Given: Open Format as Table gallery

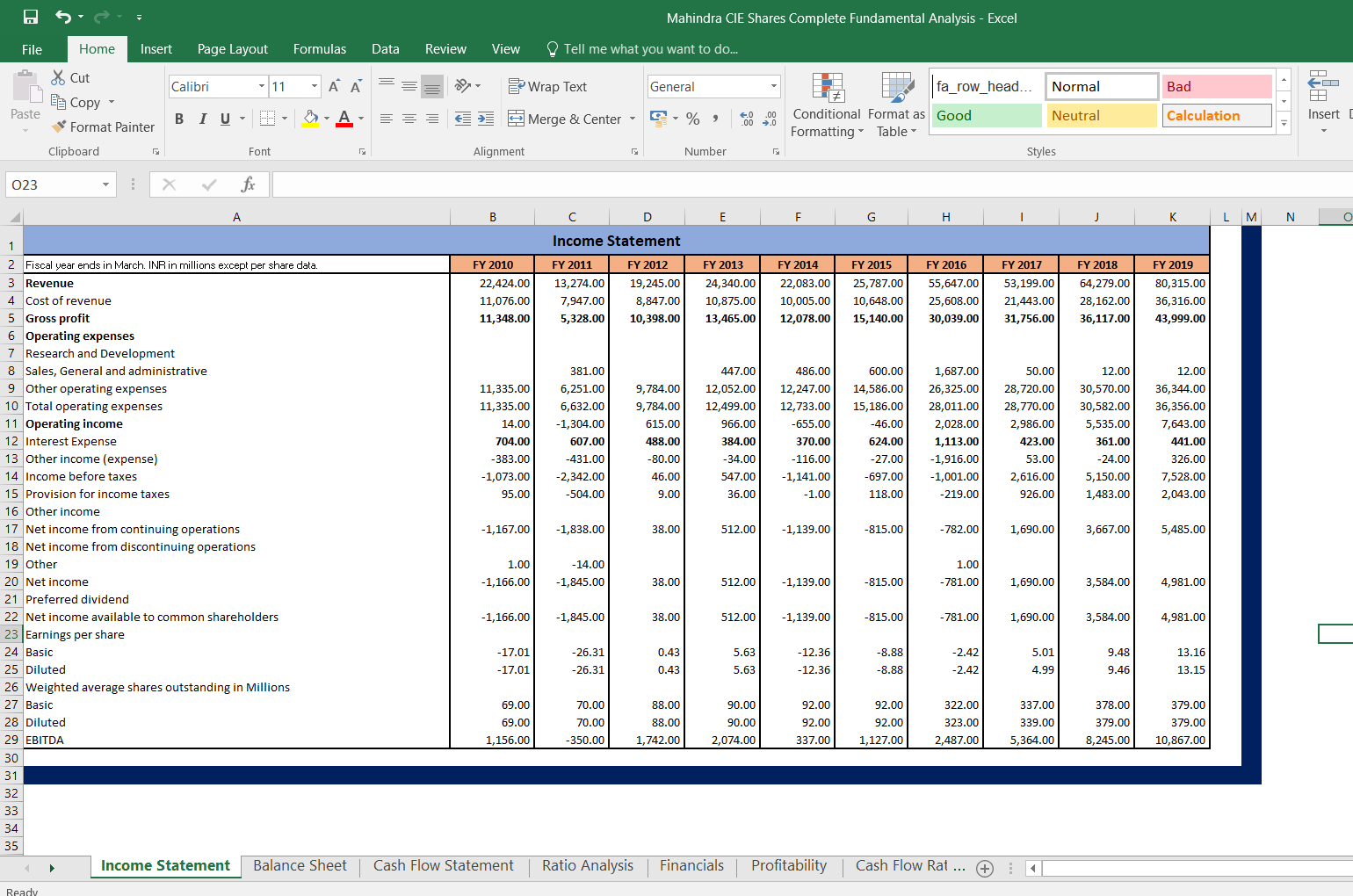Looking at the screenshot, I should tap(897, 105).
